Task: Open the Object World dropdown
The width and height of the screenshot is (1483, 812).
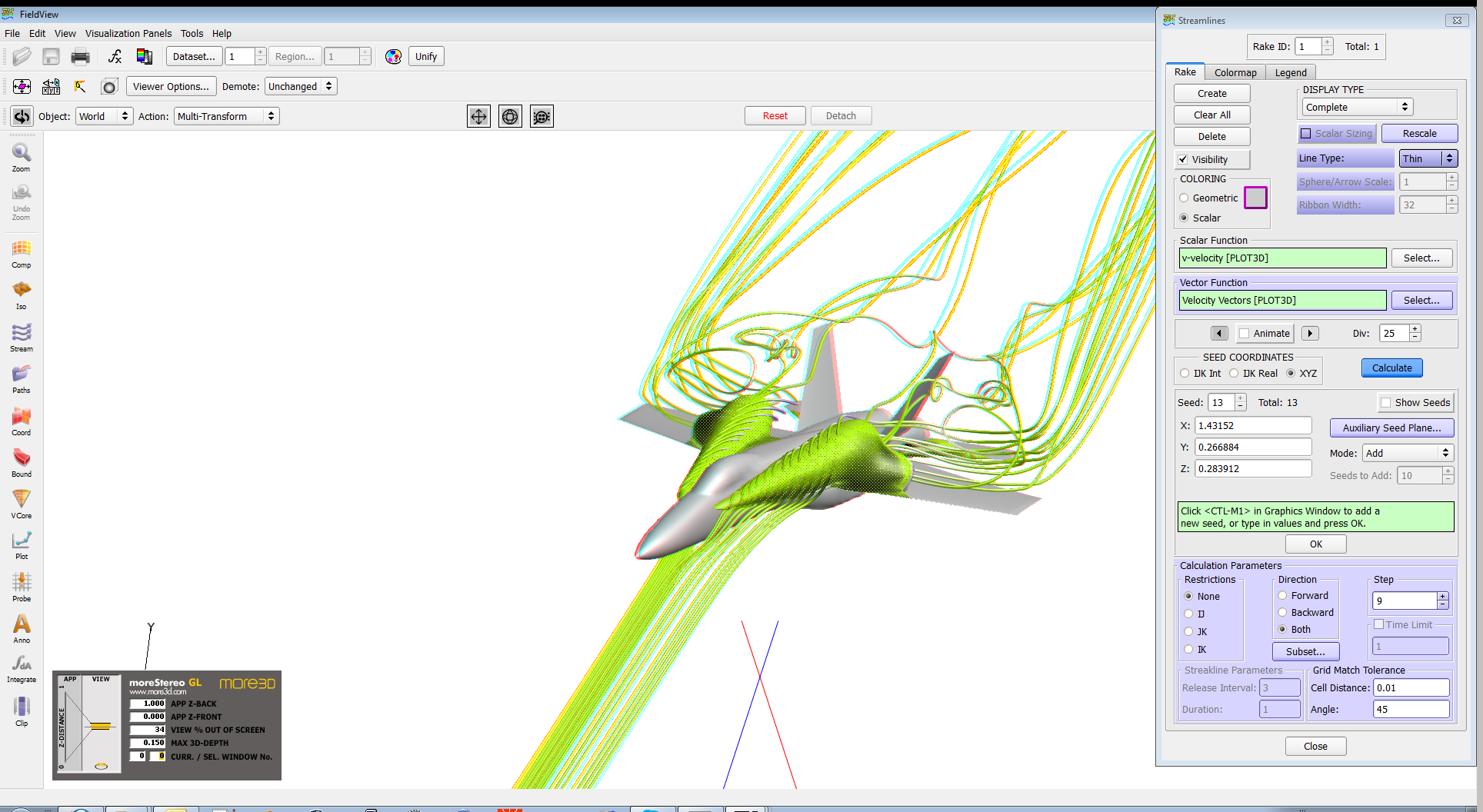Action: tap(104, 116)
